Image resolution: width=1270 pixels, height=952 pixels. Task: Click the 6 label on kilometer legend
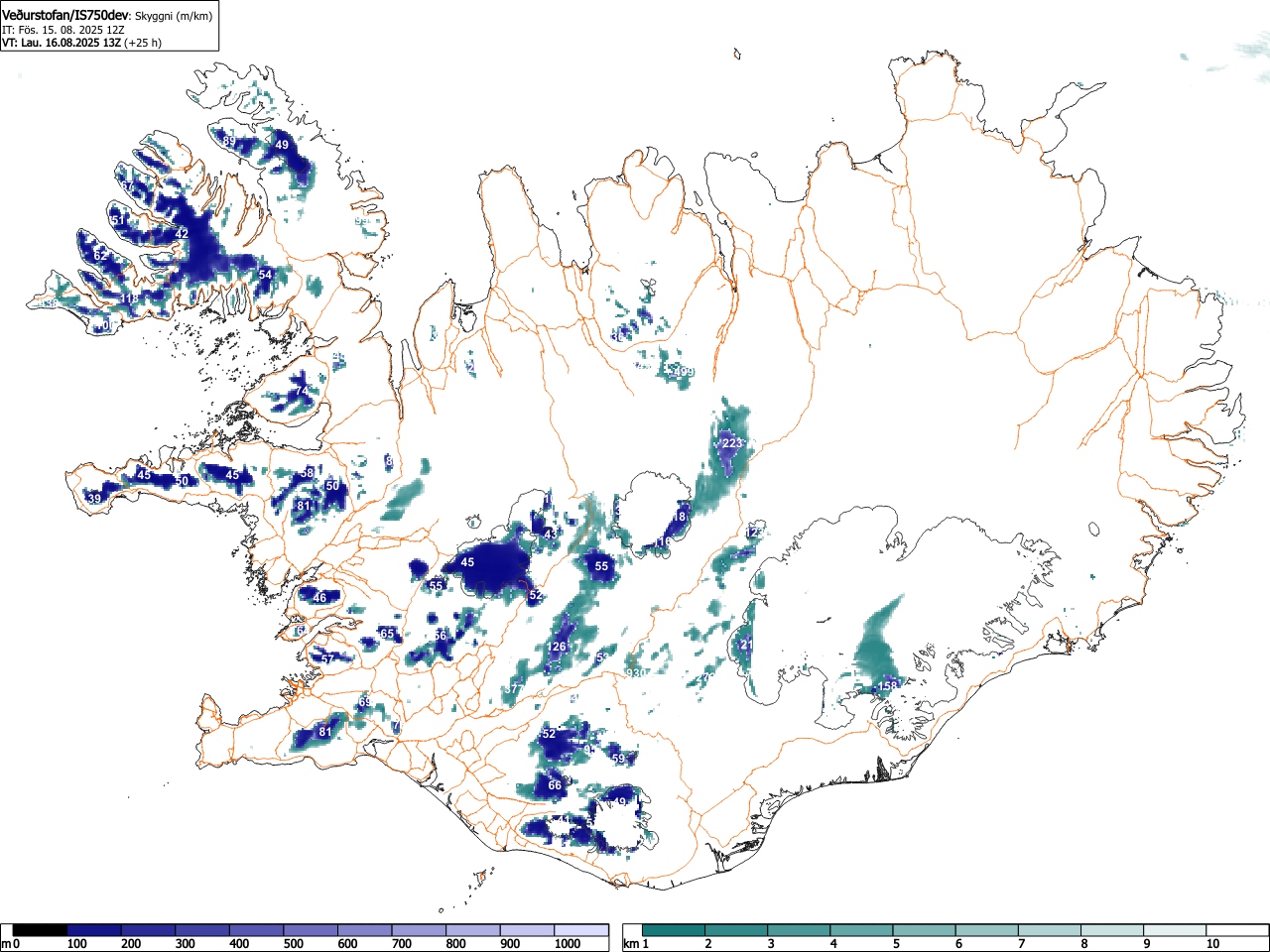[958, 944]
